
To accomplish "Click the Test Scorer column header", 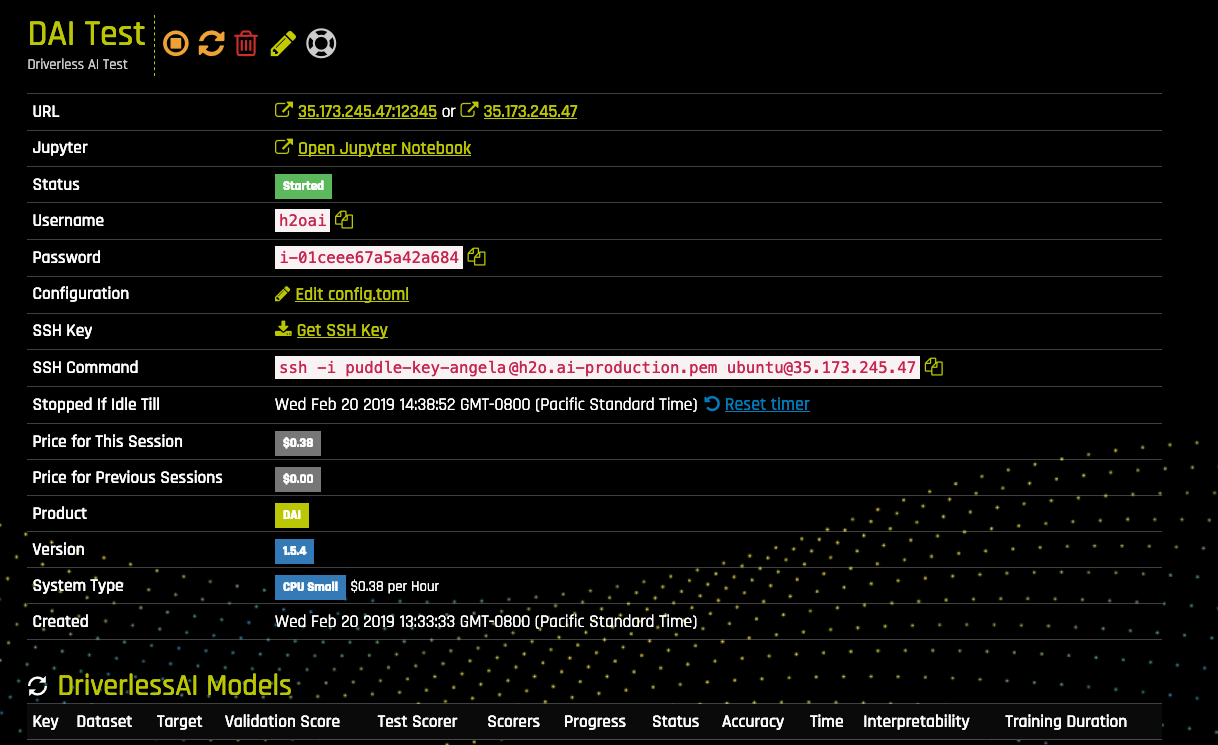I will click(417, 721).
